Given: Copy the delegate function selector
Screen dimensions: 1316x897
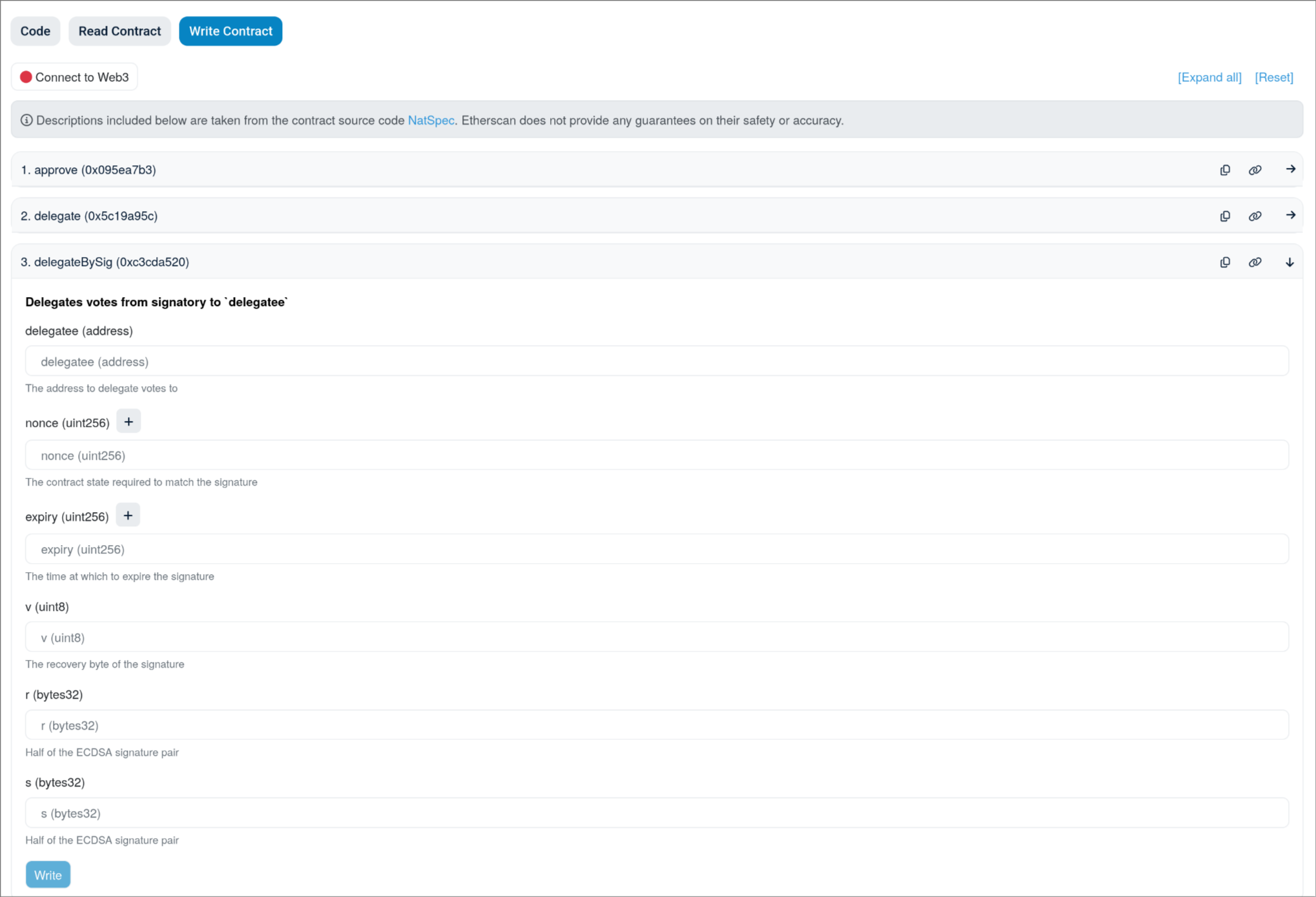Looking at the screenshot, I should 1225,216.
